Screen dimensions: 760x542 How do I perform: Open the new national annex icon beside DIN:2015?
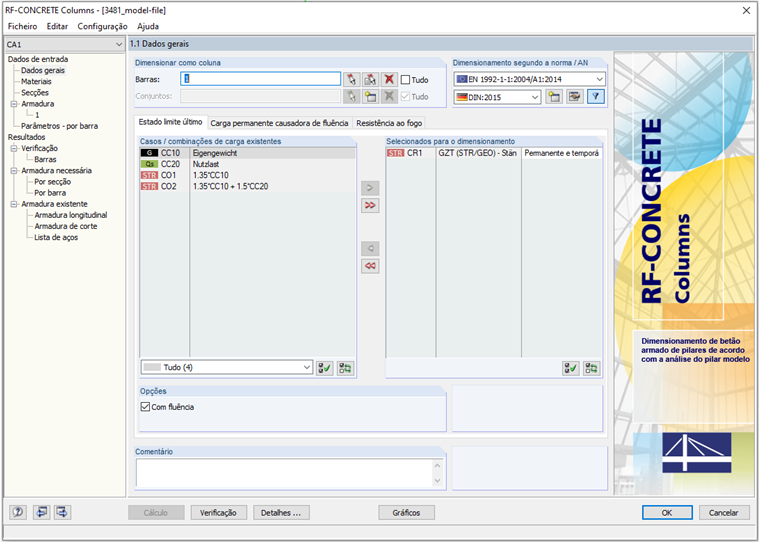[x=554, y=97]
